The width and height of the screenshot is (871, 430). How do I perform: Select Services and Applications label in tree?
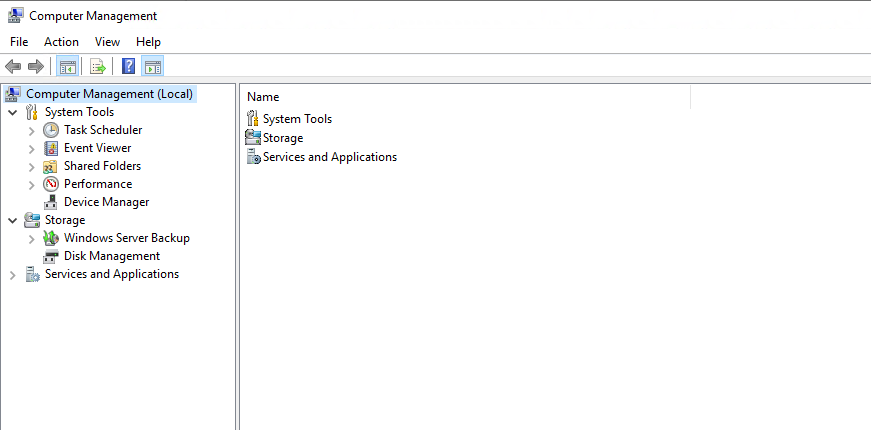tap(112, 274)
